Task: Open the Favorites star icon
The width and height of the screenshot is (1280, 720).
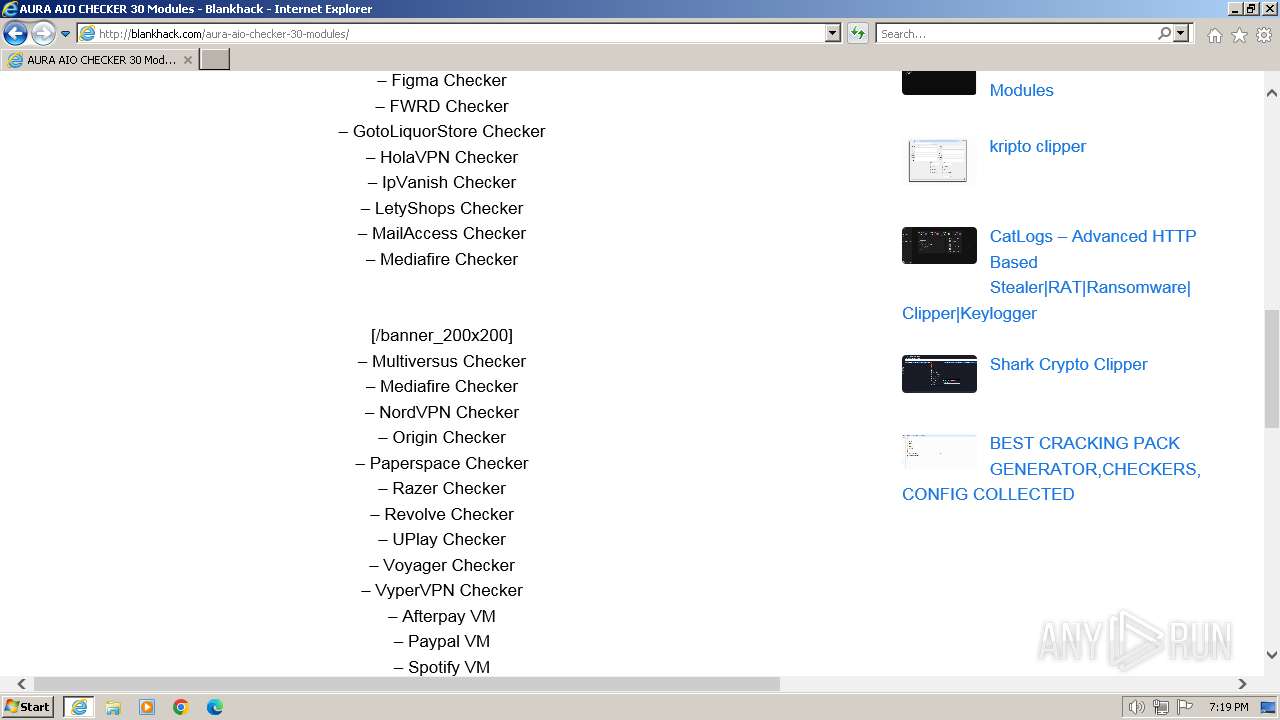Action: coord(1239,35)
